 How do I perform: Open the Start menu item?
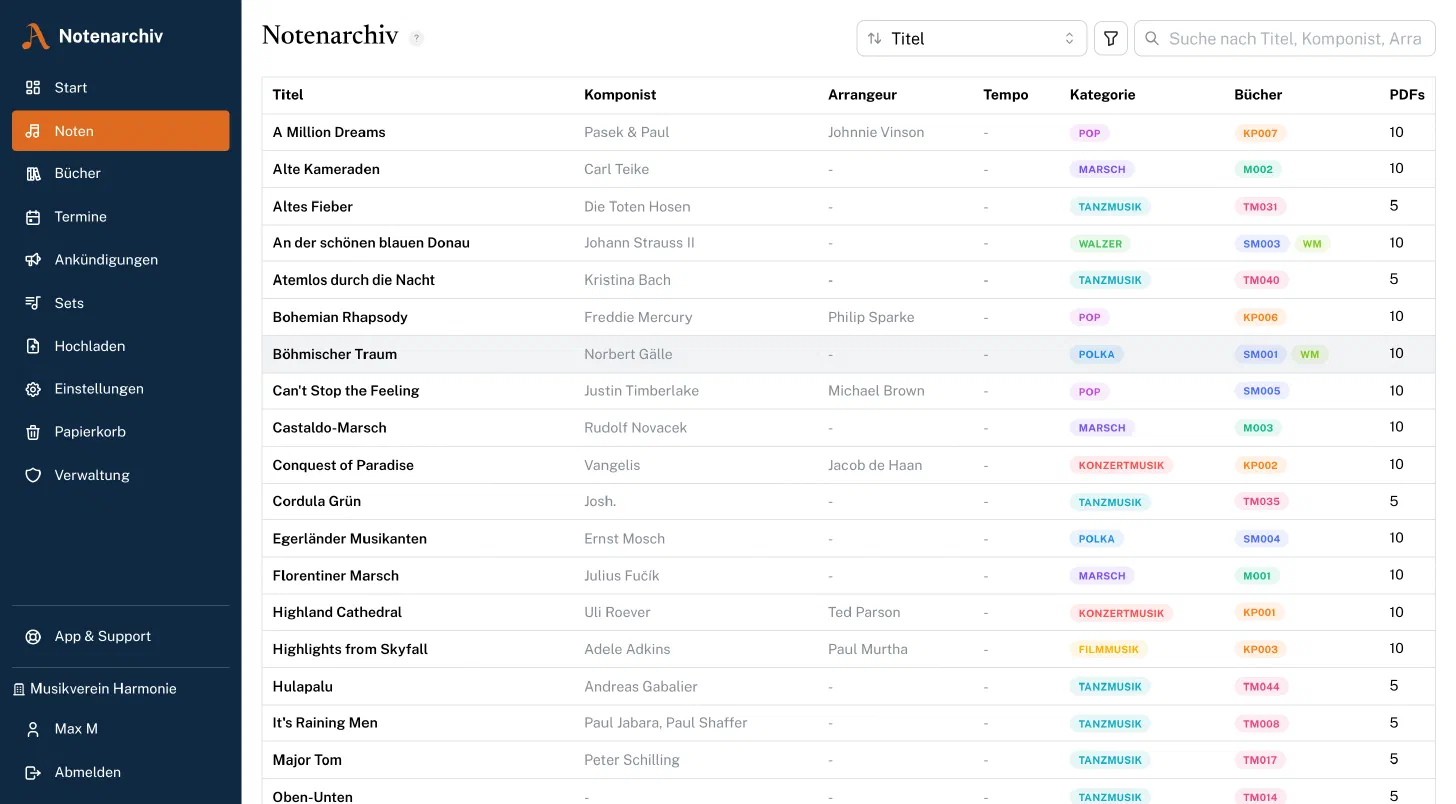120,88
